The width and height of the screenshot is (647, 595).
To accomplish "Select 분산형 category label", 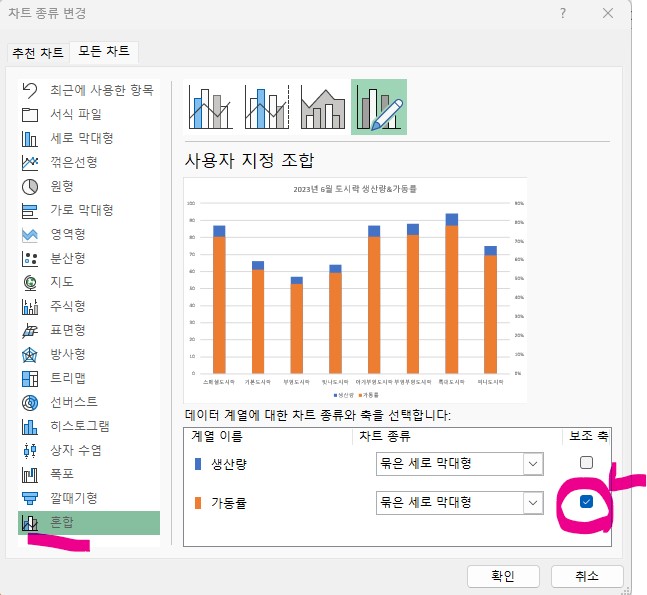I will coord(68,258).
